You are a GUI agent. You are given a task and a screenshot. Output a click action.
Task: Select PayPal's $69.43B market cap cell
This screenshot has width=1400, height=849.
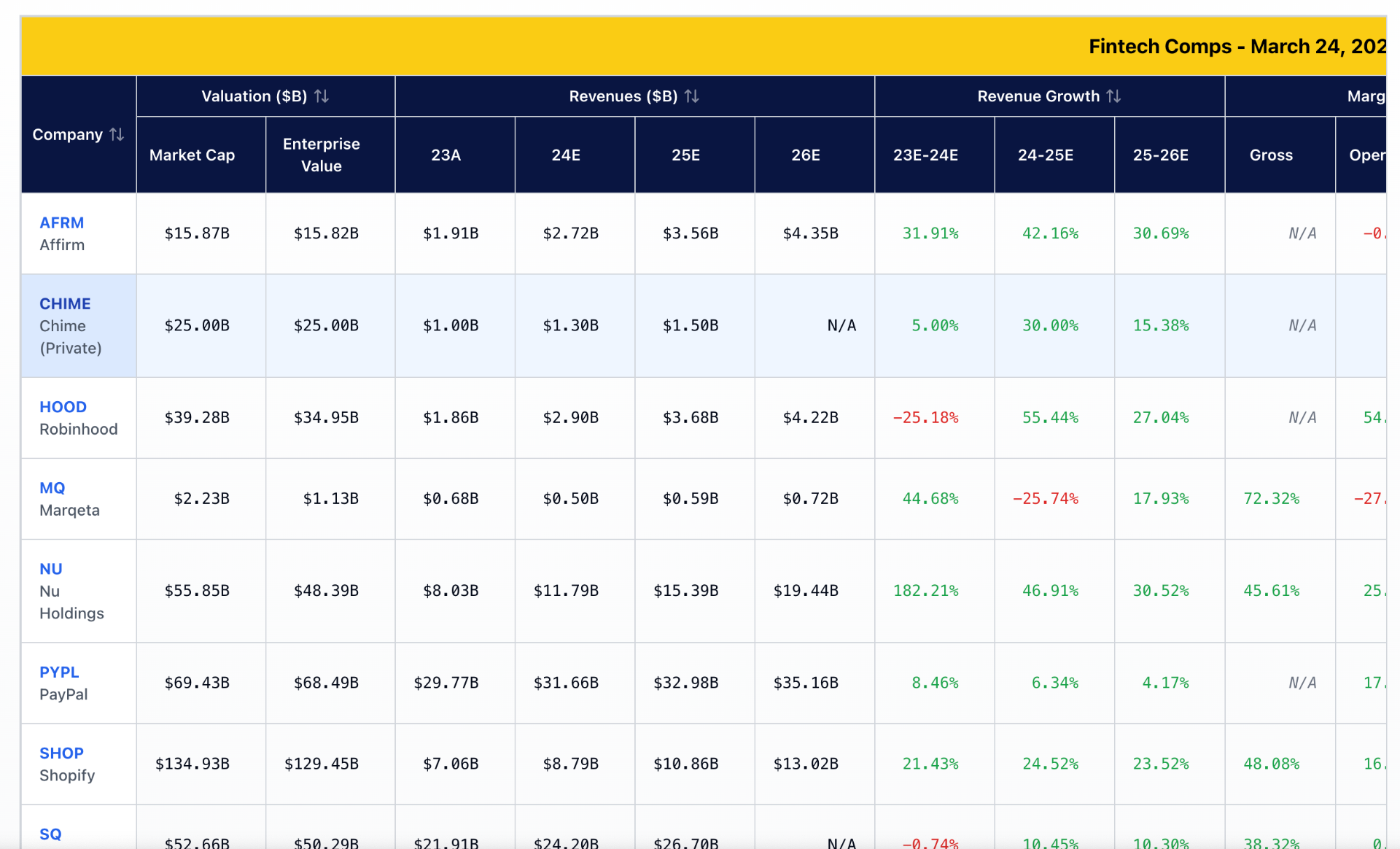[197, 683]
